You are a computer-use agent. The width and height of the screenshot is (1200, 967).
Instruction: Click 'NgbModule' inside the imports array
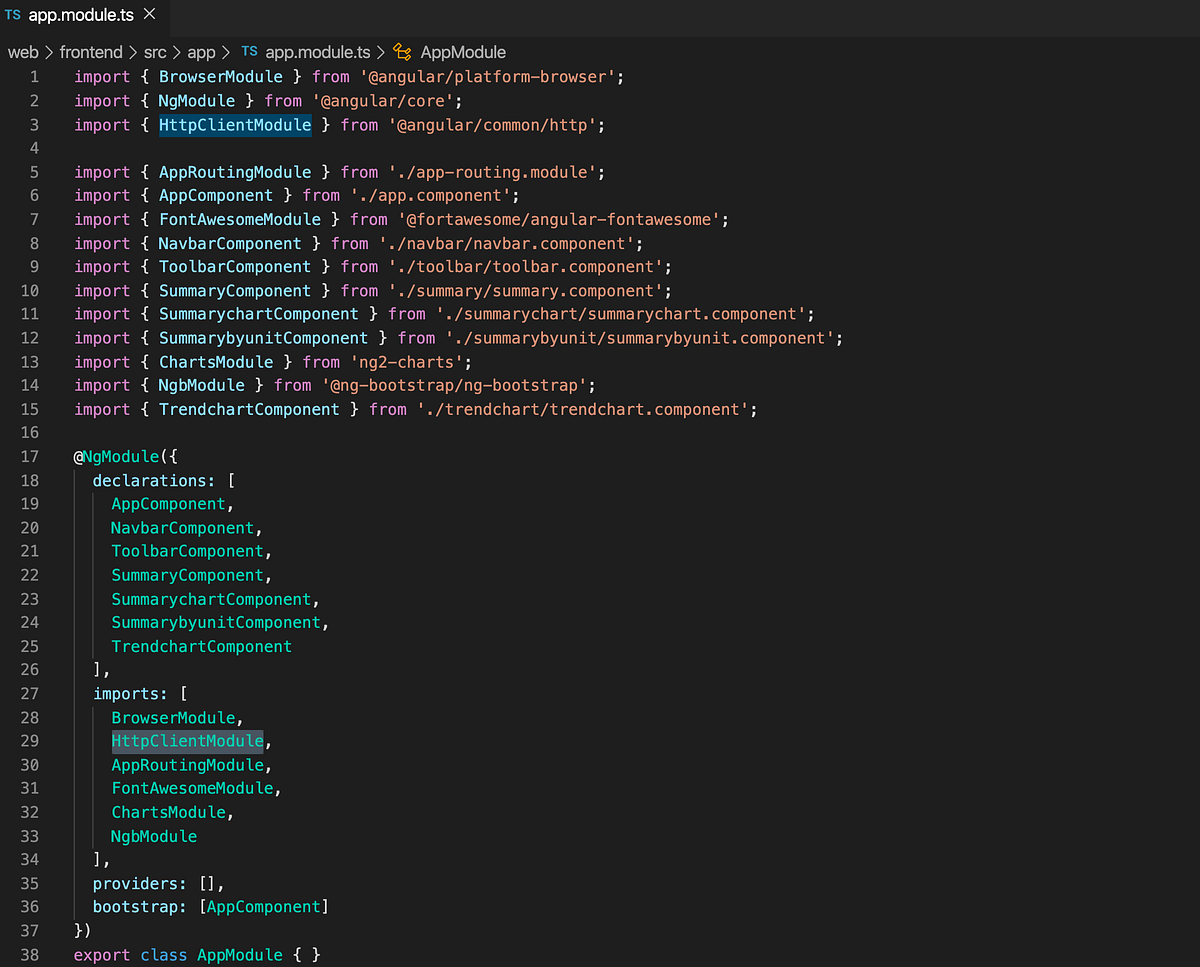coord(153,836)
